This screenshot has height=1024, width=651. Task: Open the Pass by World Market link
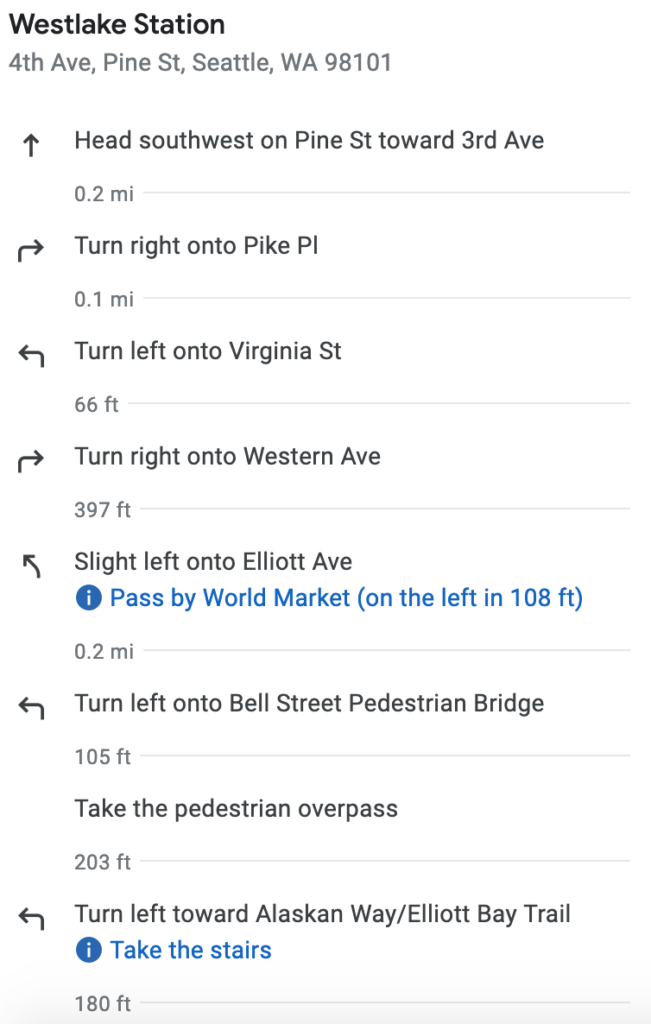pyautogui.click(x=345, y=598)
